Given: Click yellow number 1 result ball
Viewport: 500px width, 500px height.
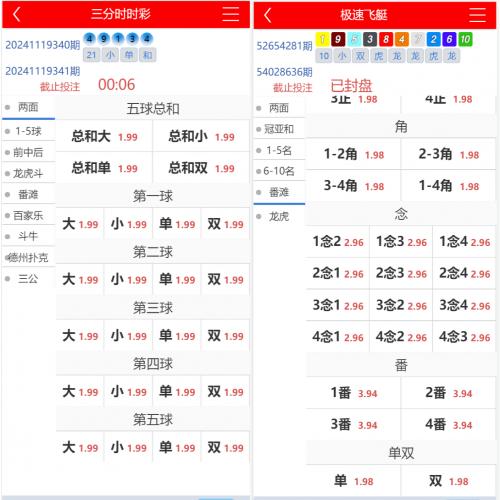Looking at the screenshot, I should click(x=322, y=39).
